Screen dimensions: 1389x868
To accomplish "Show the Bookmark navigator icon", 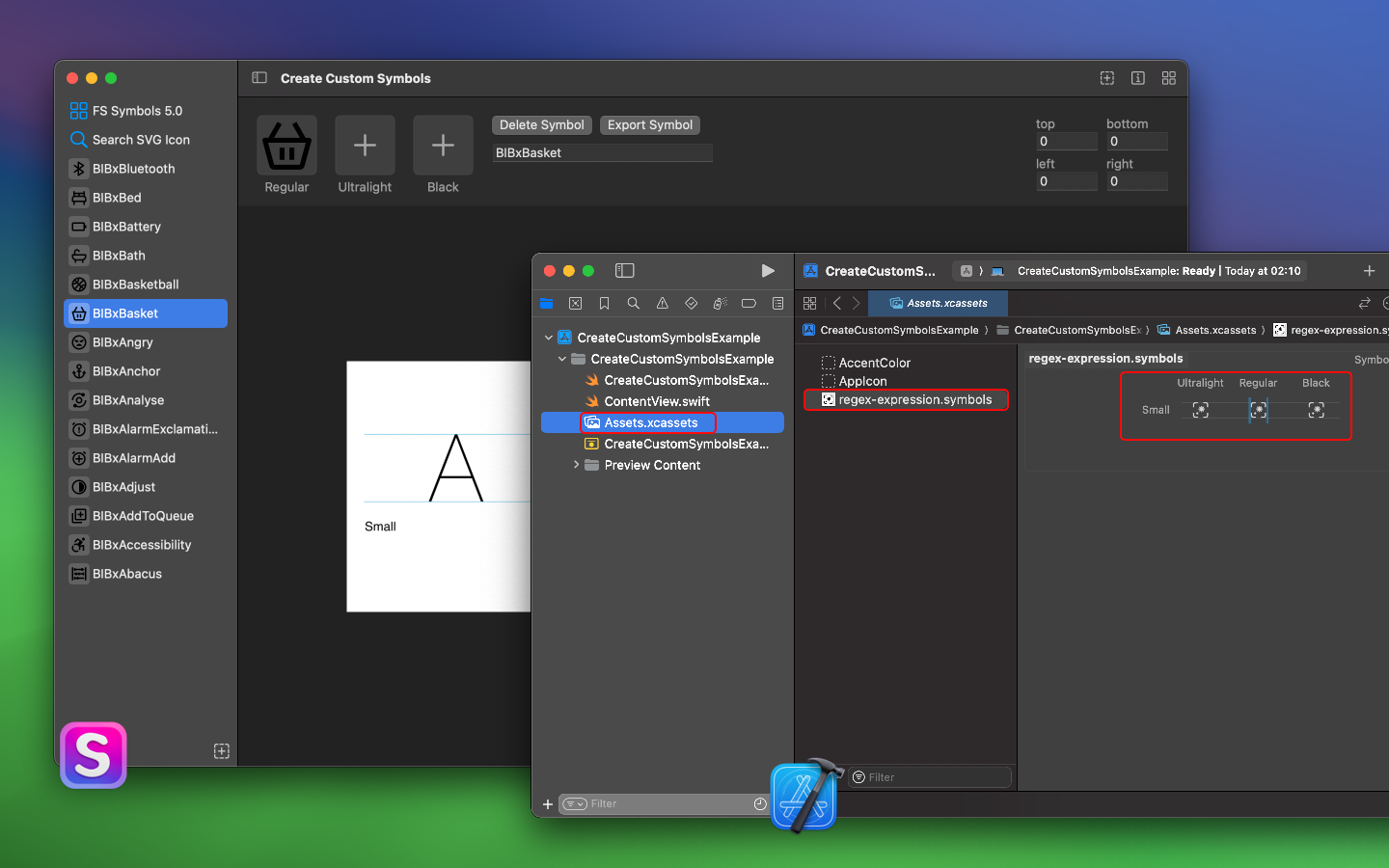I will [x=605, y=303].
